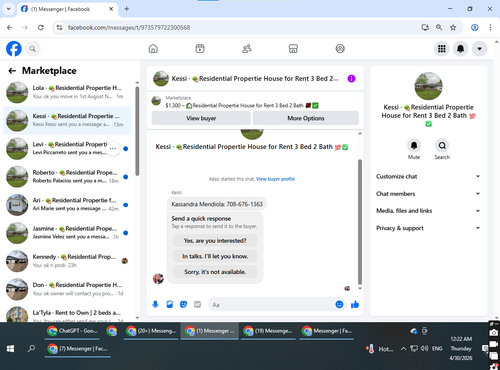Screen dimensions: 500x370
Task: Open Lola conversation in chat list
Action: coord(67,92)
